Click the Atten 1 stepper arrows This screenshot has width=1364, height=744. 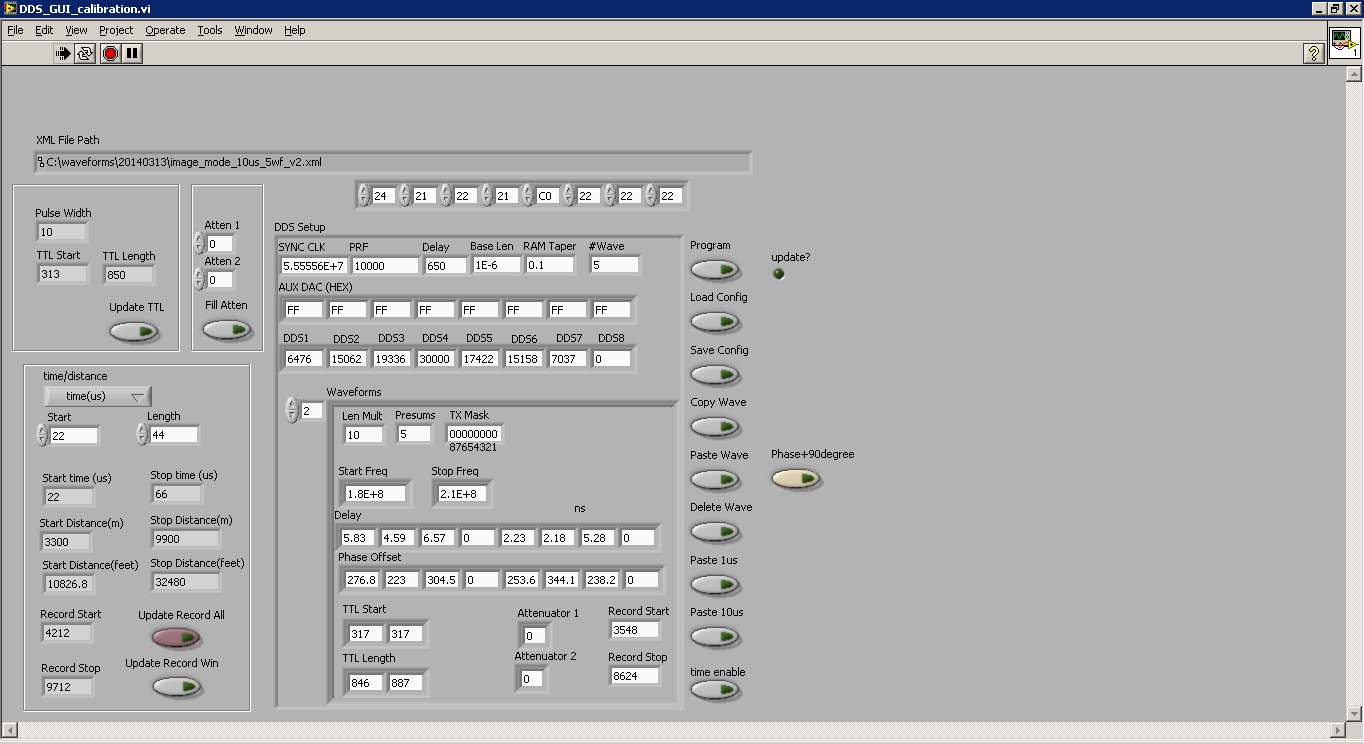tap(198, 243)
